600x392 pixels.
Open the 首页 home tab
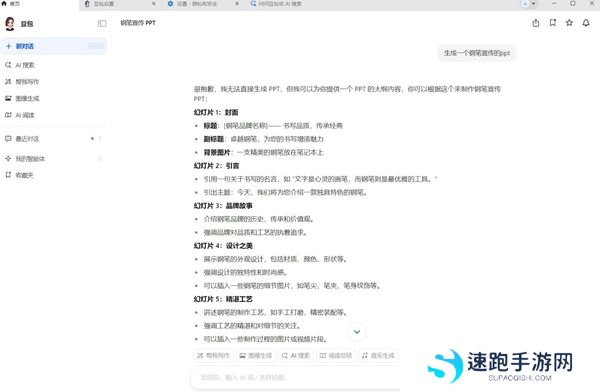11,4
